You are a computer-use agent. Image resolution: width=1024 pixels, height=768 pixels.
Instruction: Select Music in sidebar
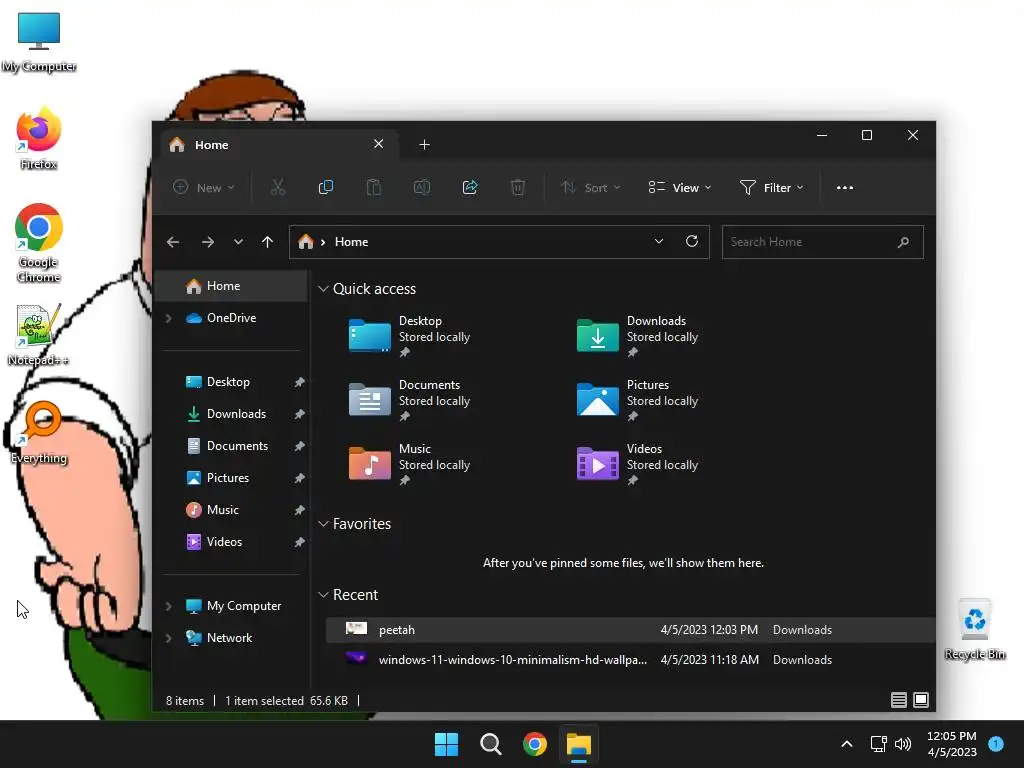tap(231, 510)
